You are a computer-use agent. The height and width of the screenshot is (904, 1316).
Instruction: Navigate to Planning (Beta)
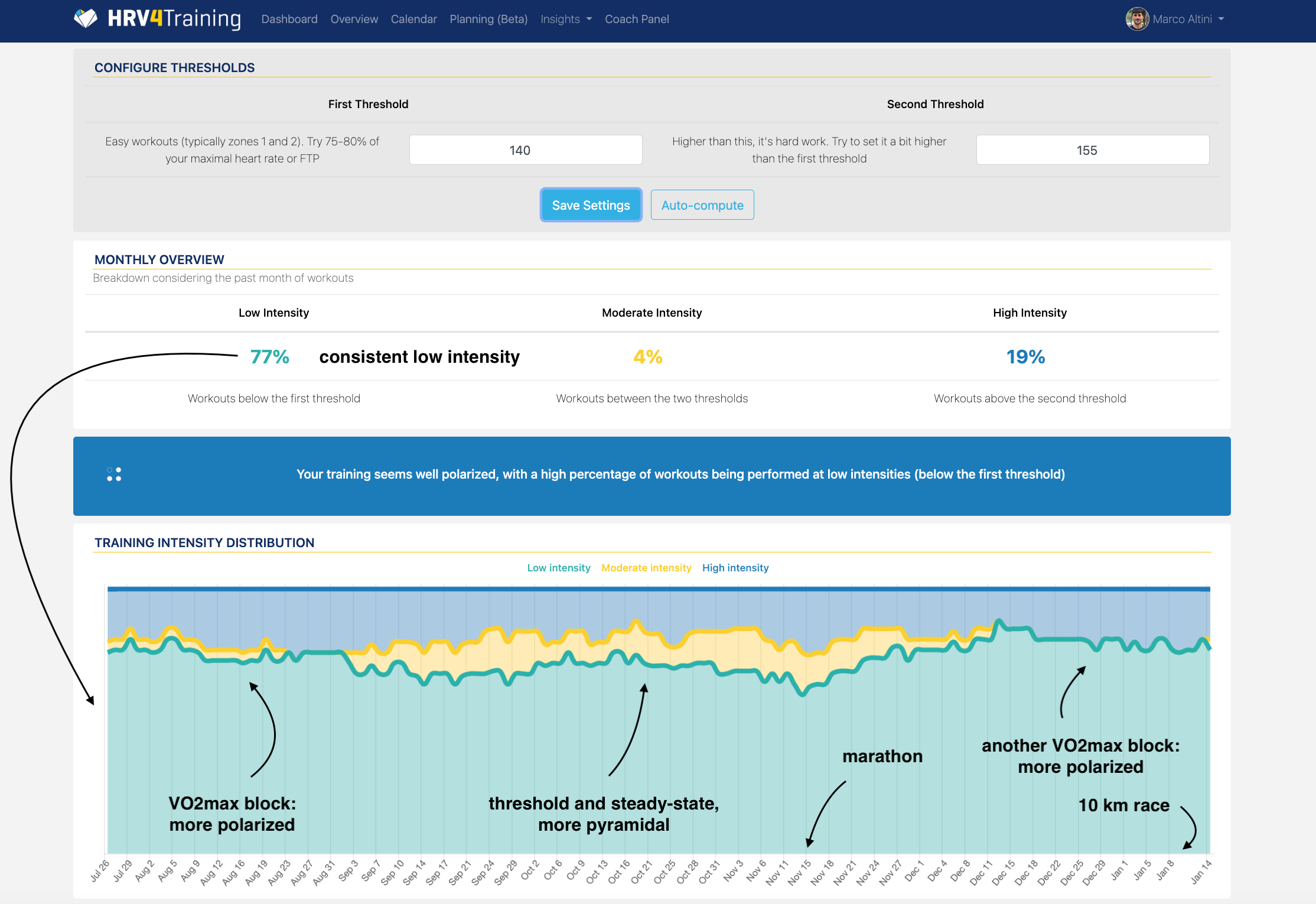coord(488,19)
